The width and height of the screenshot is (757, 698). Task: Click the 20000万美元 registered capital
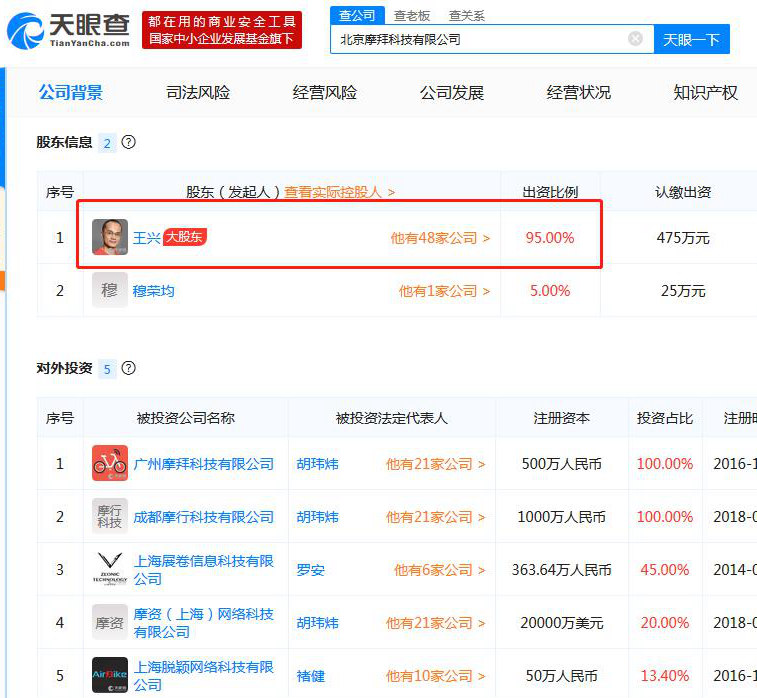point(561,623)
